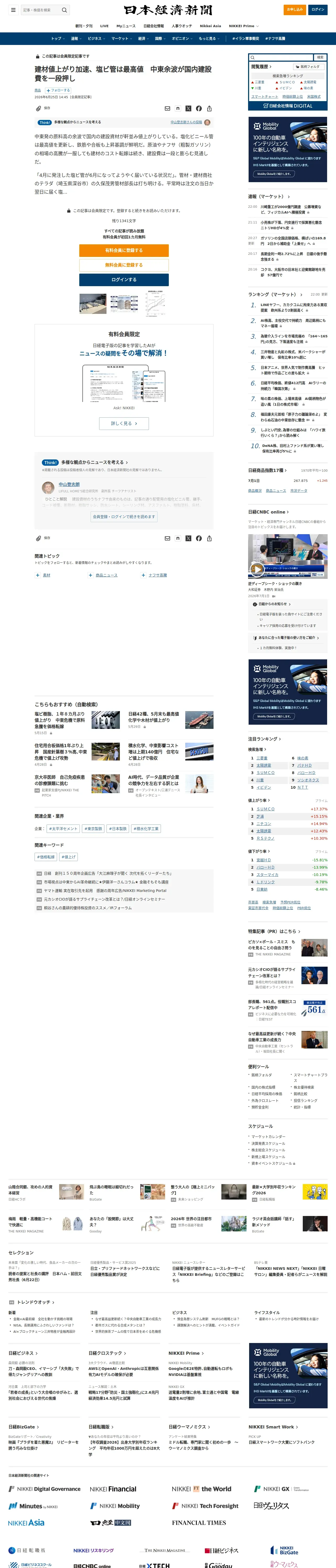
Task: Follow the ナフサ高騰 topic with its plus
Action: [x=143, y=575]
